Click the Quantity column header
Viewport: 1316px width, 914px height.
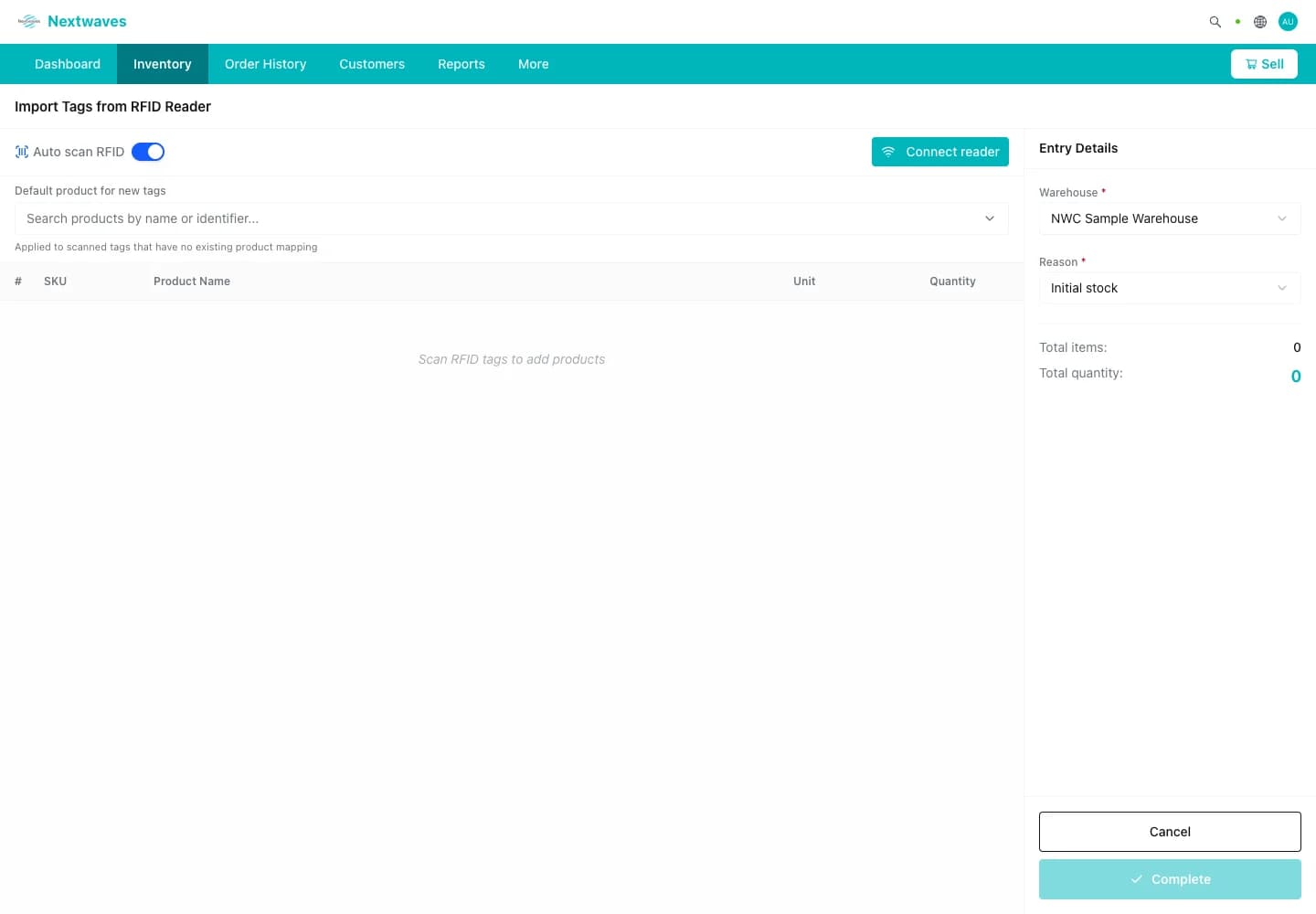(952, 282)
